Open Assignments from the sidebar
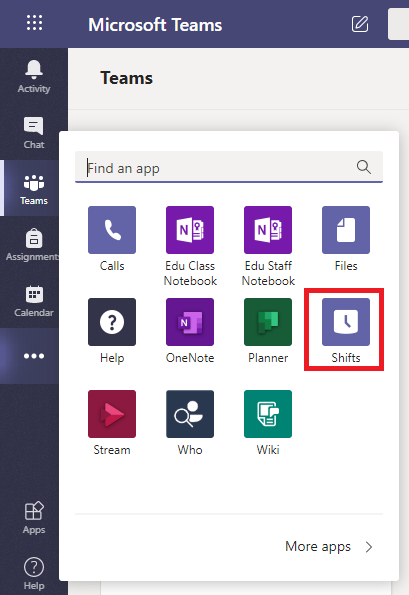Image resolution: width=409 pixels, height=595 pixels. [x=34, y=244]
